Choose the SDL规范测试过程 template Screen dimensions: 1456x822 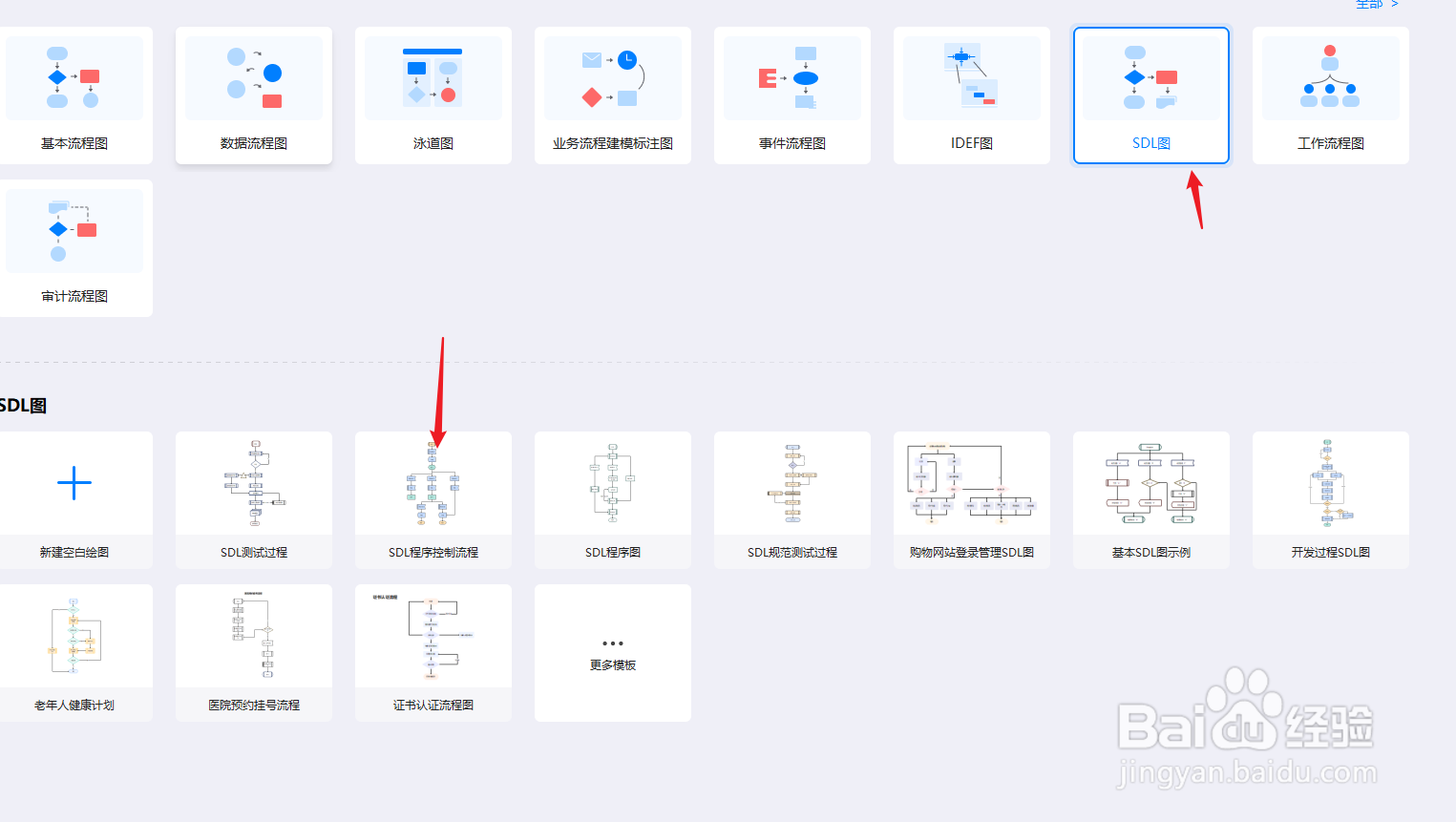point(791,483)
